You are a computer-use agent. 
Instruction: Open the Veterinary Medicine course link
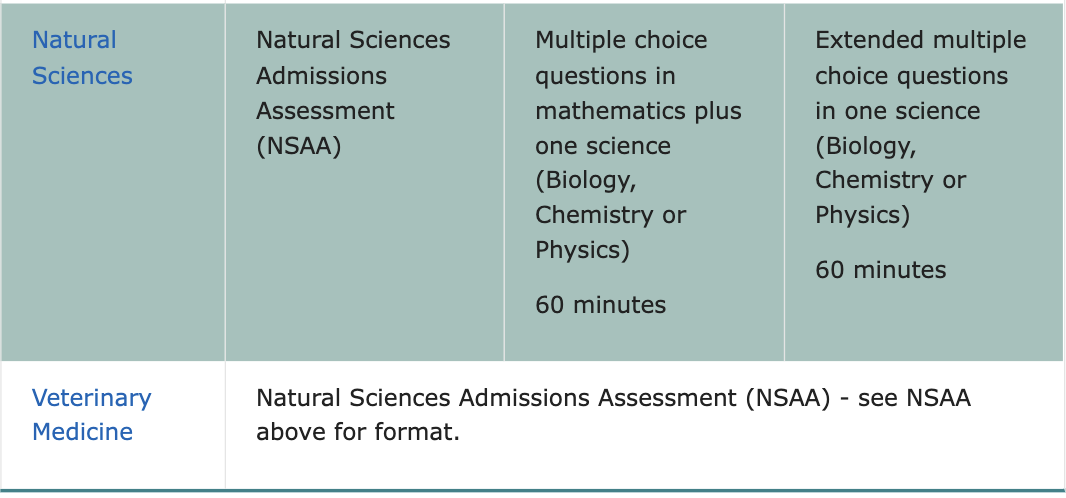point(92,414)
